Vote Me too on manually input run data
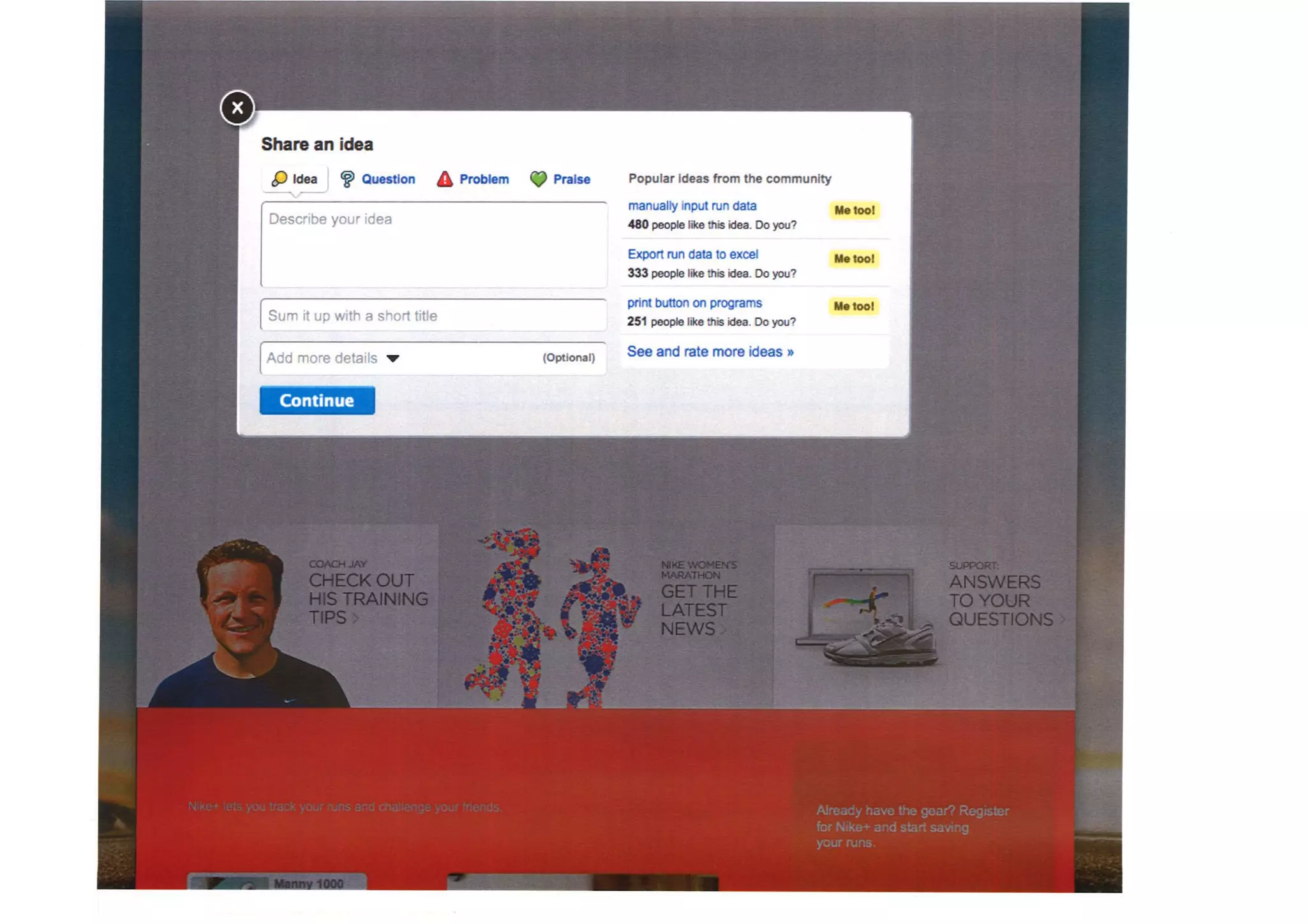The height and width of the screenshot is (924, 1307). tap(854, 211)
